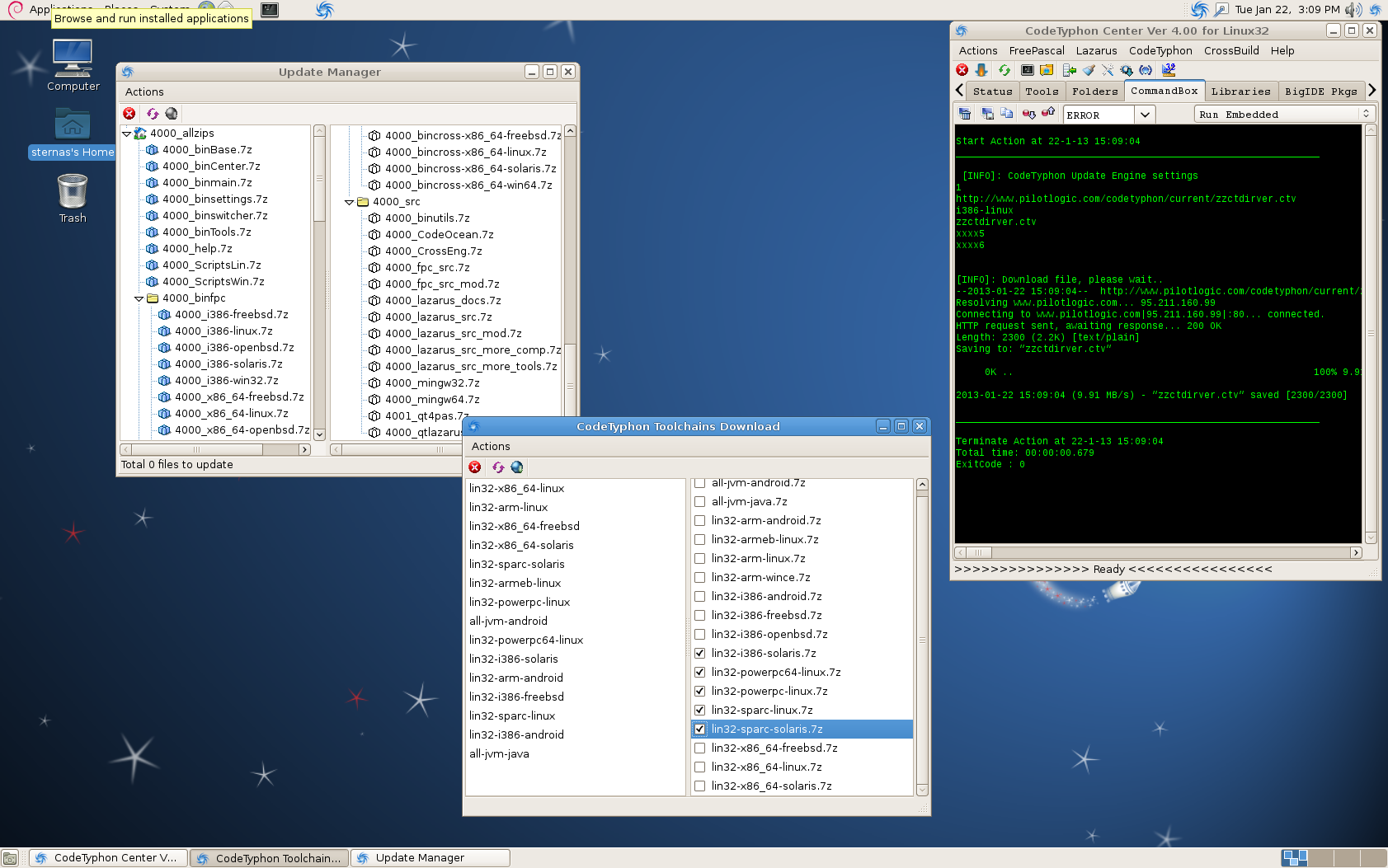Viewport: 1388px width, 868px height.
Task: Click the right tab scroll chevron in CodeTyphon Center
Action: (1372, 90)
